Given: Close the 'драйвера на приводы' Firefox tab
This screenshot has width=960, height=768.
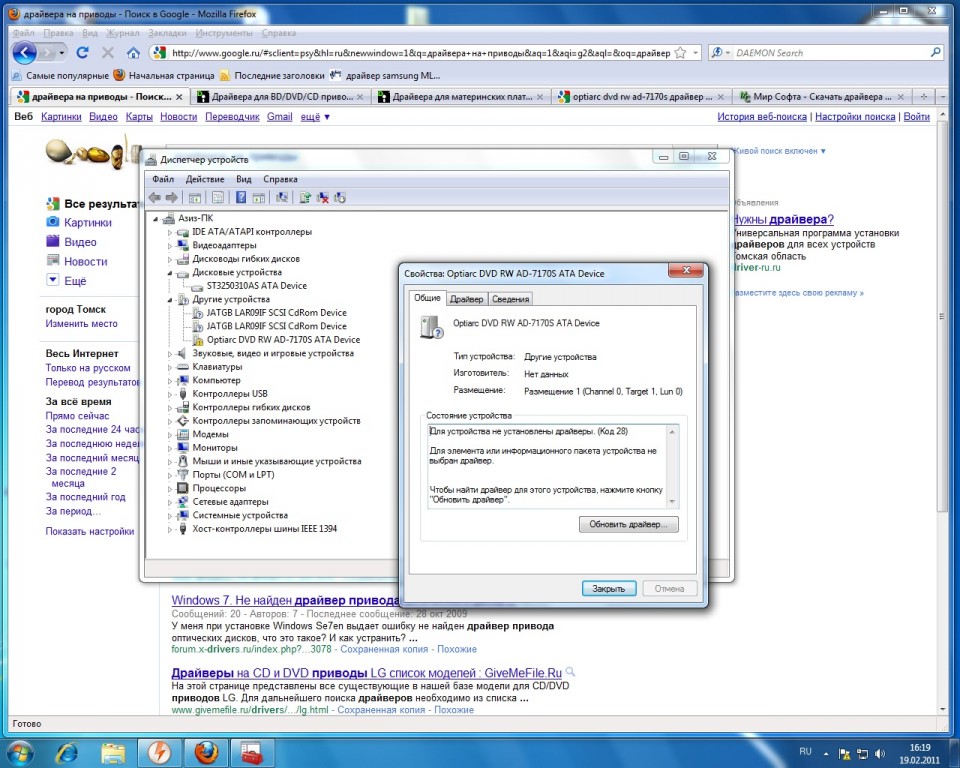Looking at the screenshot, I should (179, 97).
